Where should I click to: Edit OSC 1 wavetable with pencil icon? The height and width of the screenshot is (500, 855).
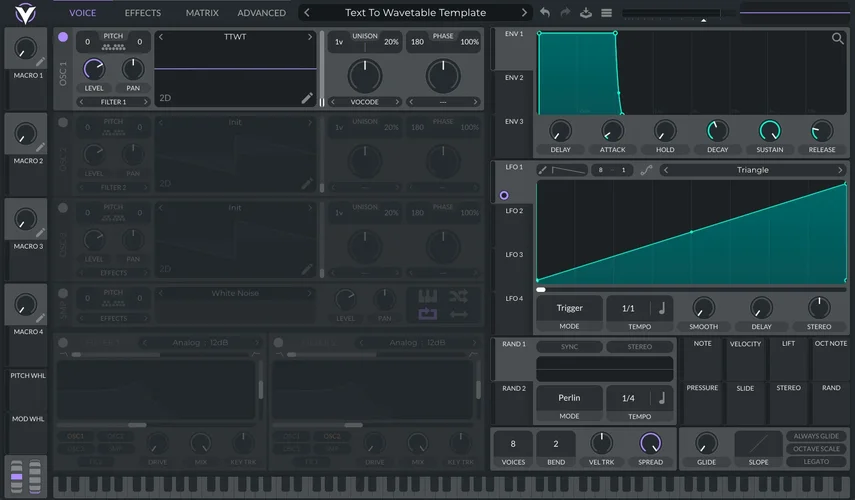pos(307,98)
